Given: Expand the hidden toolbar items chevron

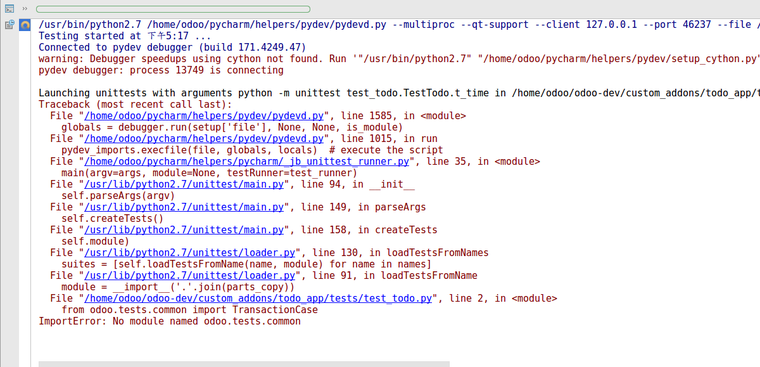Looking at the screenshot, I should point(25,9).
